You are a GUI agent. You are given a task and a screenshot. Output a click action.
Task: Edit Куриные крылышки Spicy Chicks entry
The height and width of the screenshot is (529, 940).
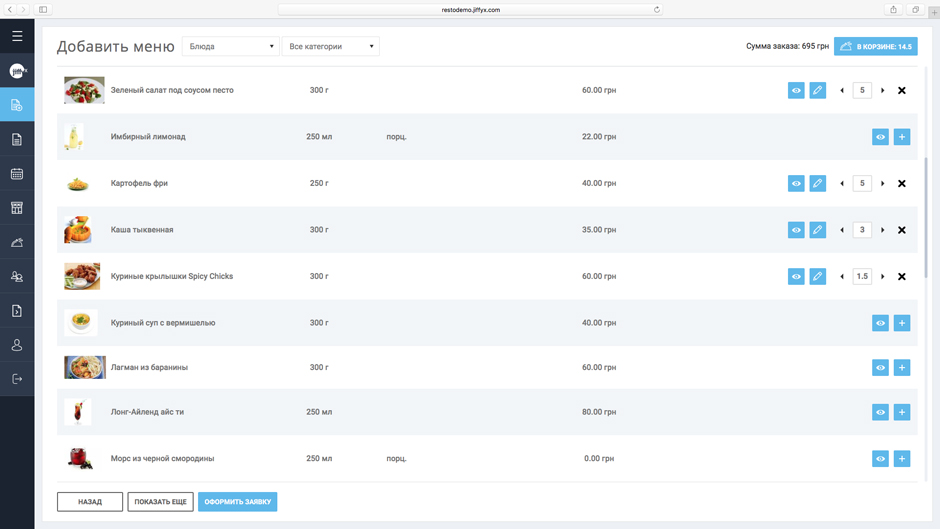coord(817,277)
